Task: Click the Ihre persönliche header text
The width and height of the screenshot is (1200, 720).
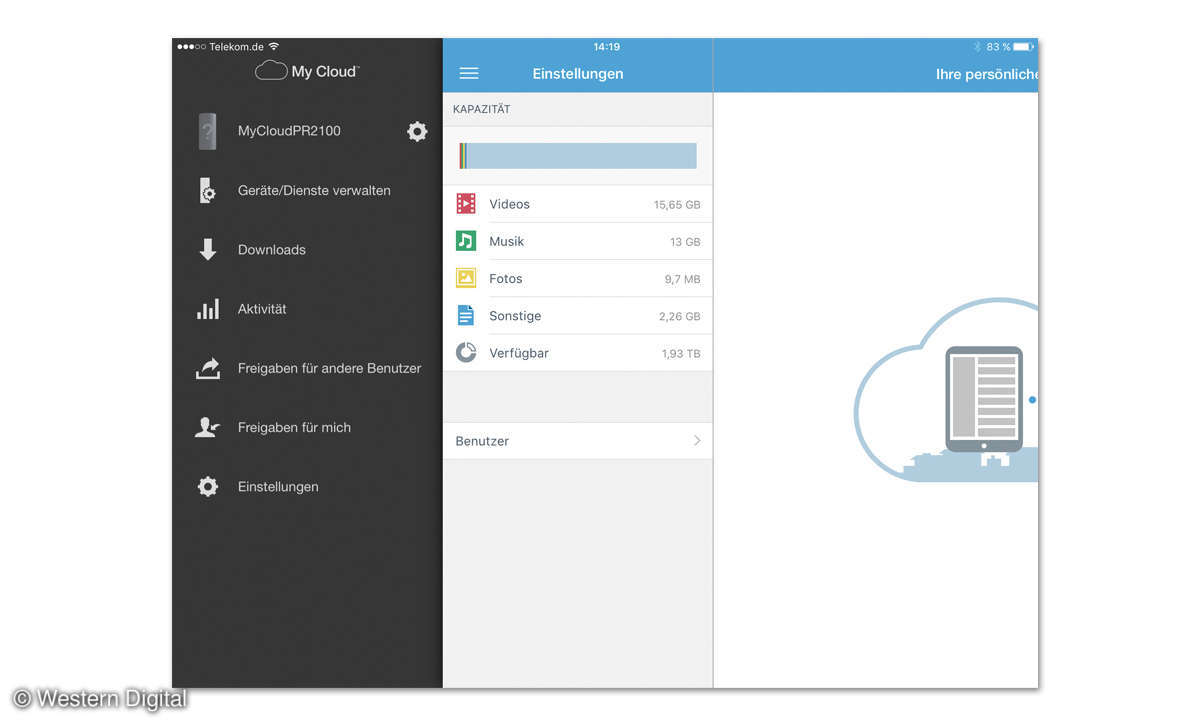Action: click(986, 75)
